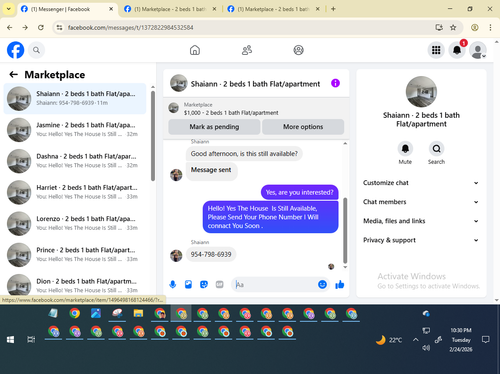The image size is (500, 374).
Task: Open the Action Center notification icon
Action: click(486, 340)
